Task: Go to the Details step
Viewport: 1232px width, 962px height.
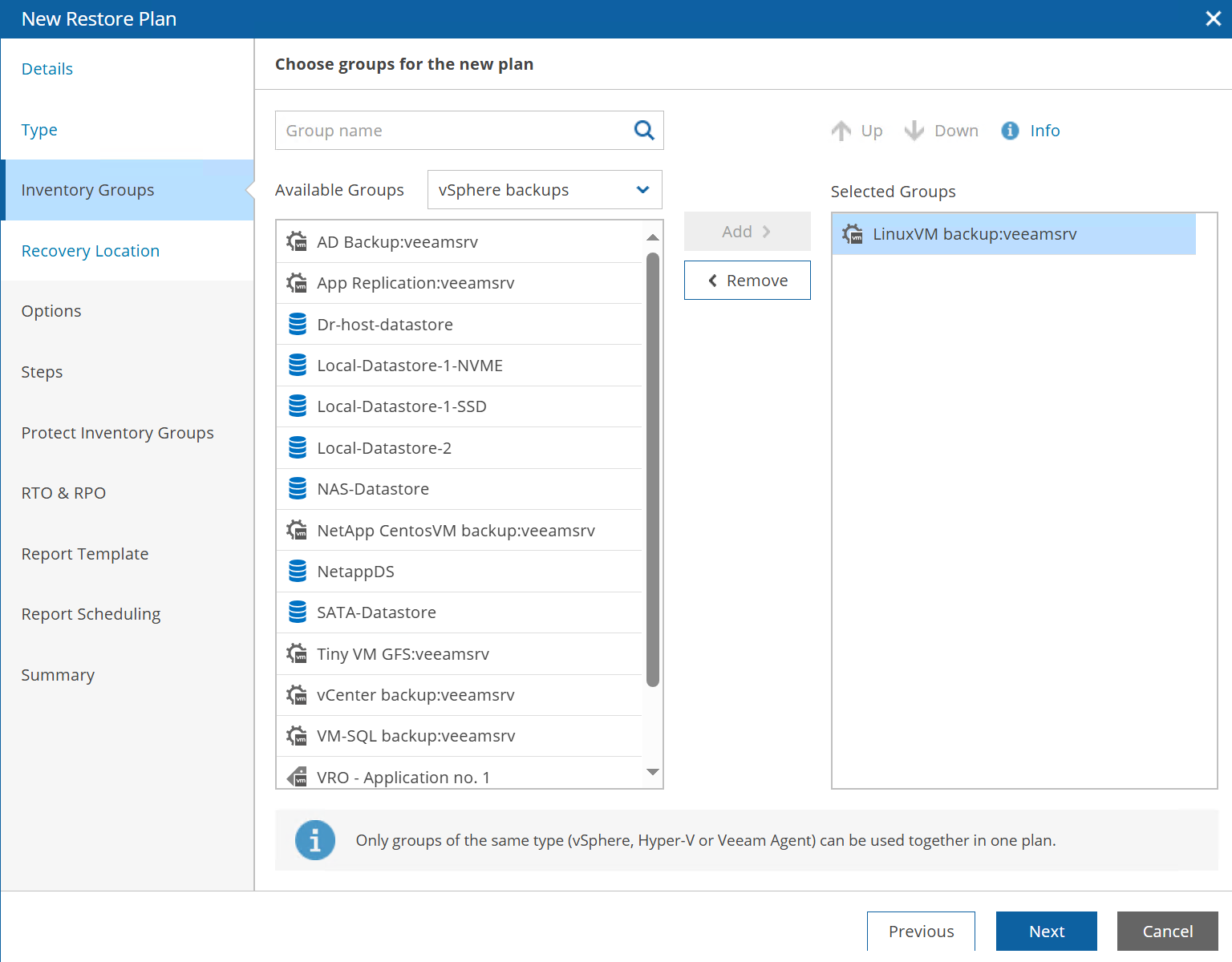Action: pos(47,69)
